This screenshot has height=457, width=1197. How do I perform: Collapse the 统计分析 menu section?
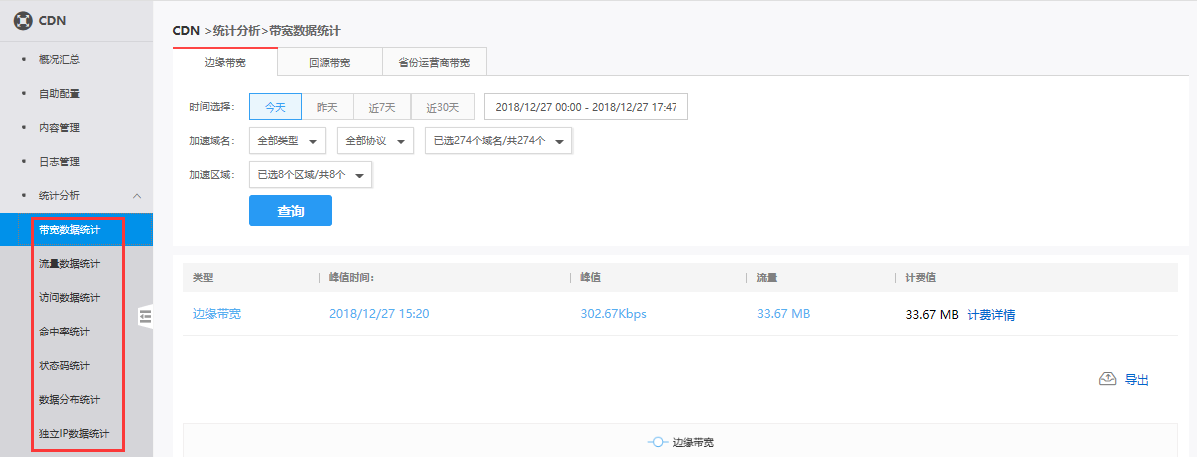tap(137, 195)
